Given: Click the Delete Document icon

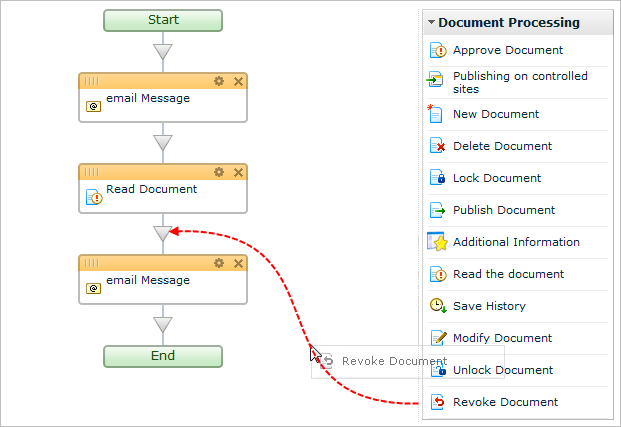Looking at the screenshot, I should pyautogui.click(x=436, y=146).
